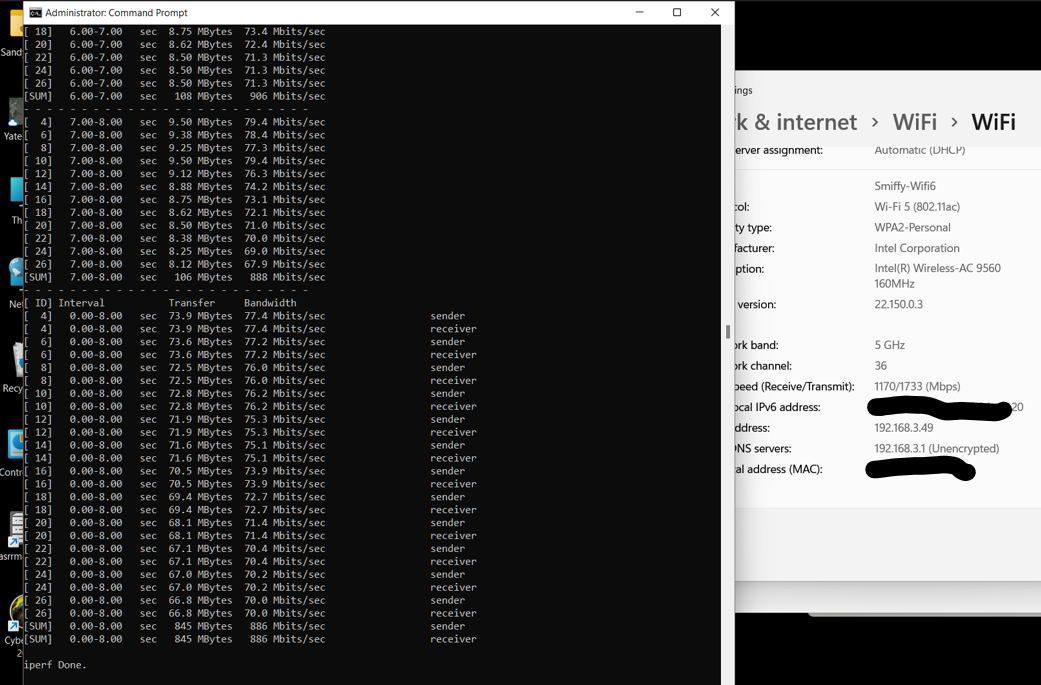
Task: Click 'Intel(R) Wireless-AC 9560 160MHz' description
Action: pyautogui.click(x=937, y=275)
